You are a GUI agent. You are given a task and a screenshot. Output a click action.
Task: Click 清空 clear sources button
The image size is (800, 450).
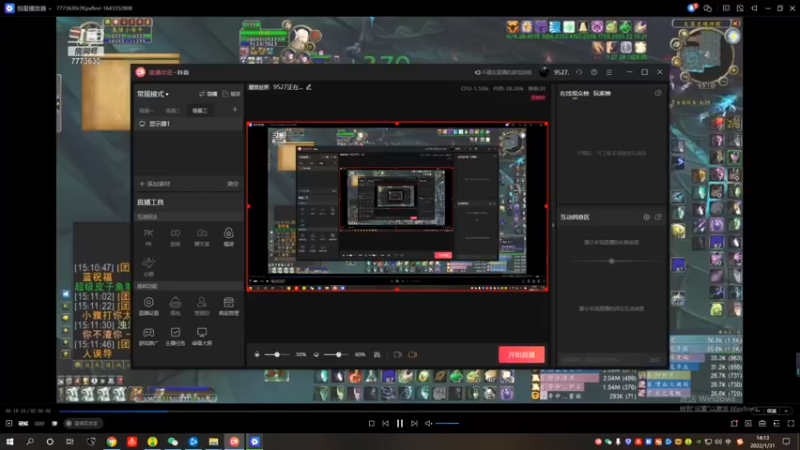[x=233, y=184]
